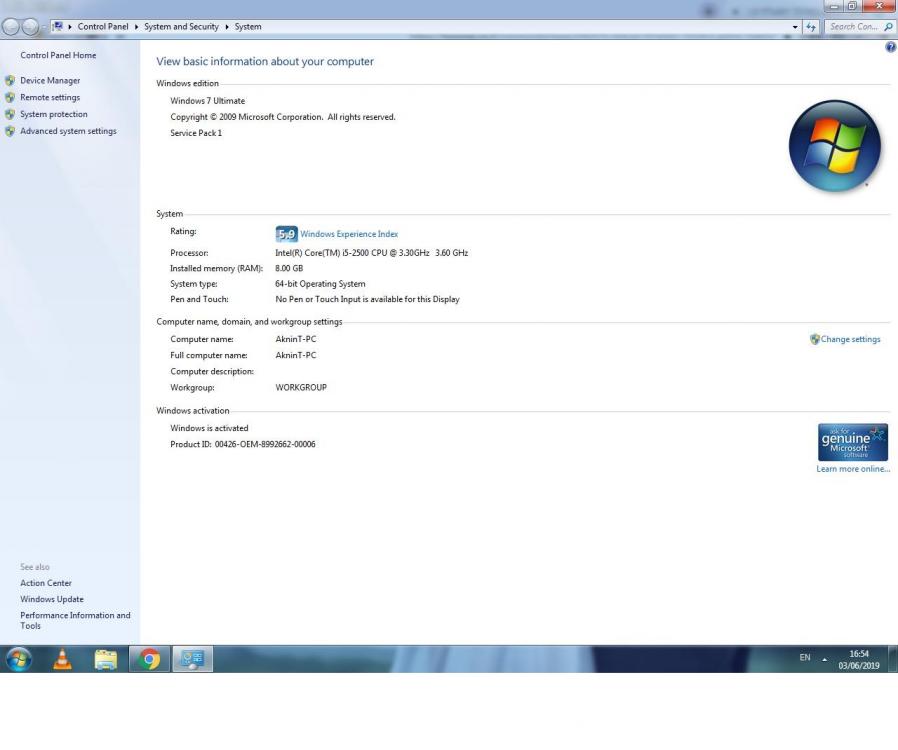898x750 pixels.
Task: Click the Product ID 00426-OEM-8992662-00006 text
Action: point(243,444)
